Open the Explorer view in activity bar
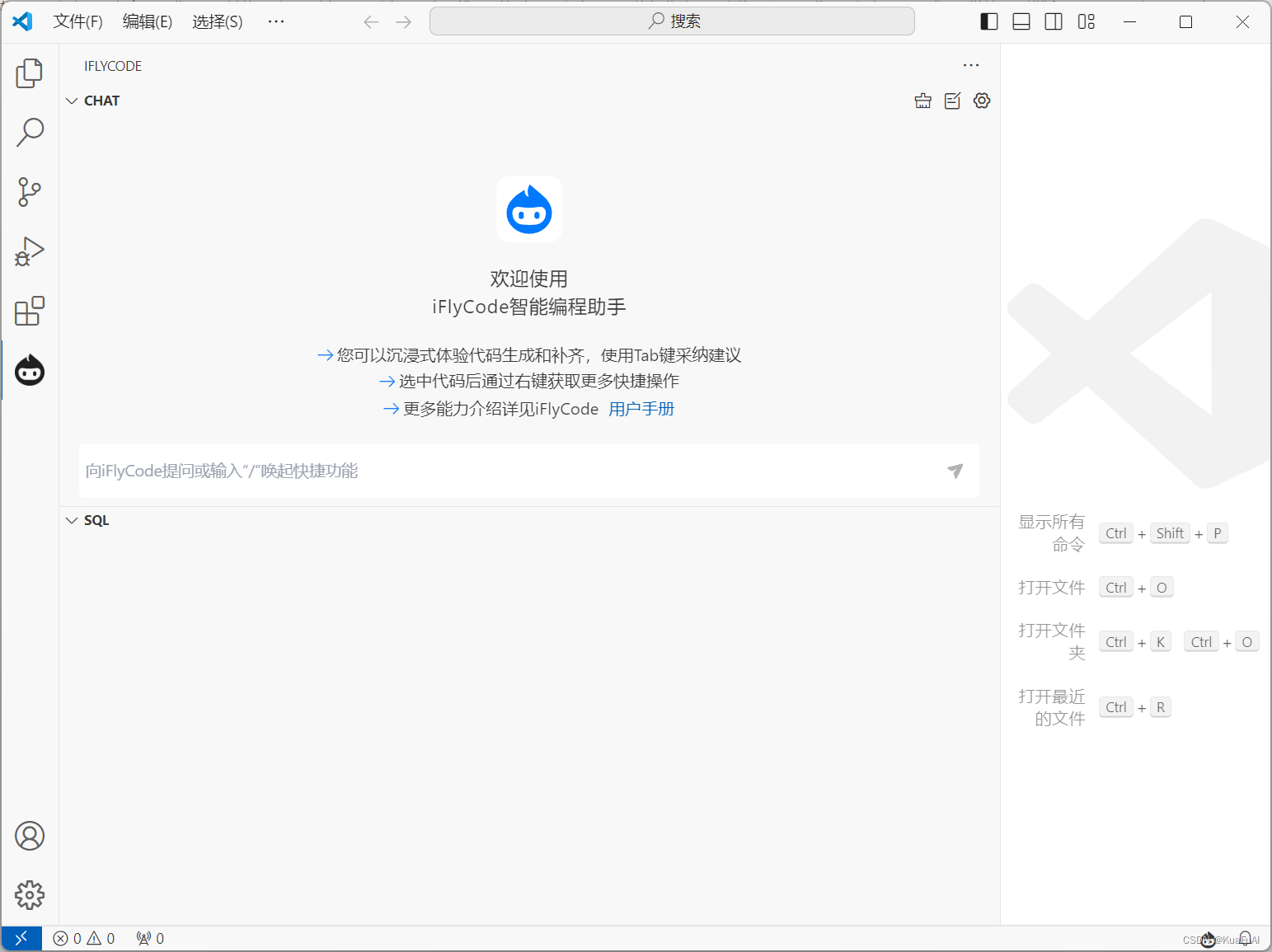This screenshot has width=1272, height=952. point(30,73)
